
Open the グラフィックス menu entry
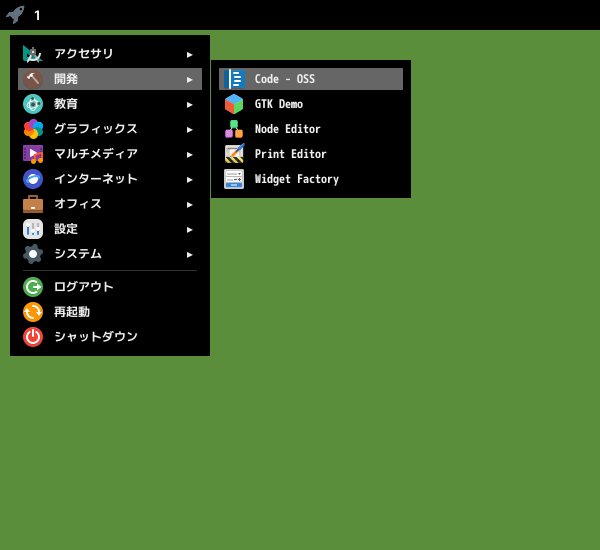(x=110, y=129)
